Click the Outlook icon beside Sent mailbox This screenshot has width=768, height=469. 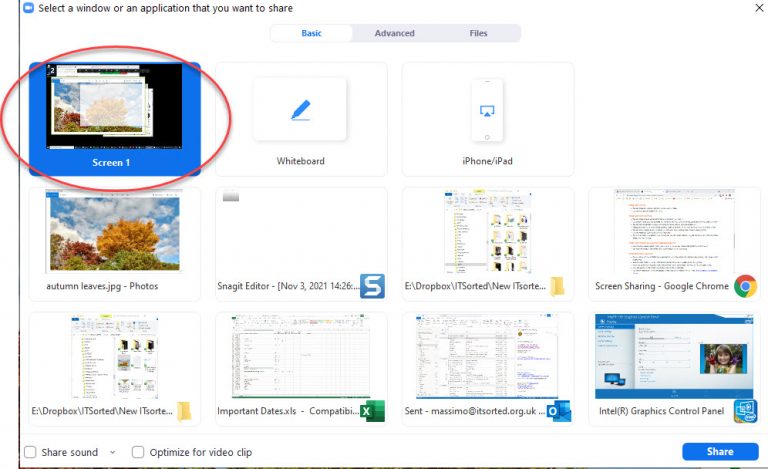pos(559,411)
